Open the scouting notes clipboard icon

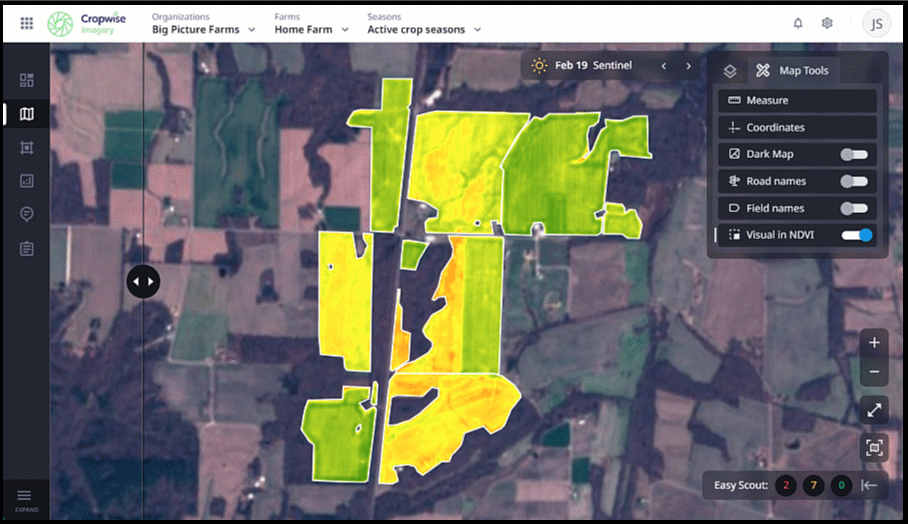tap(26, 248)
